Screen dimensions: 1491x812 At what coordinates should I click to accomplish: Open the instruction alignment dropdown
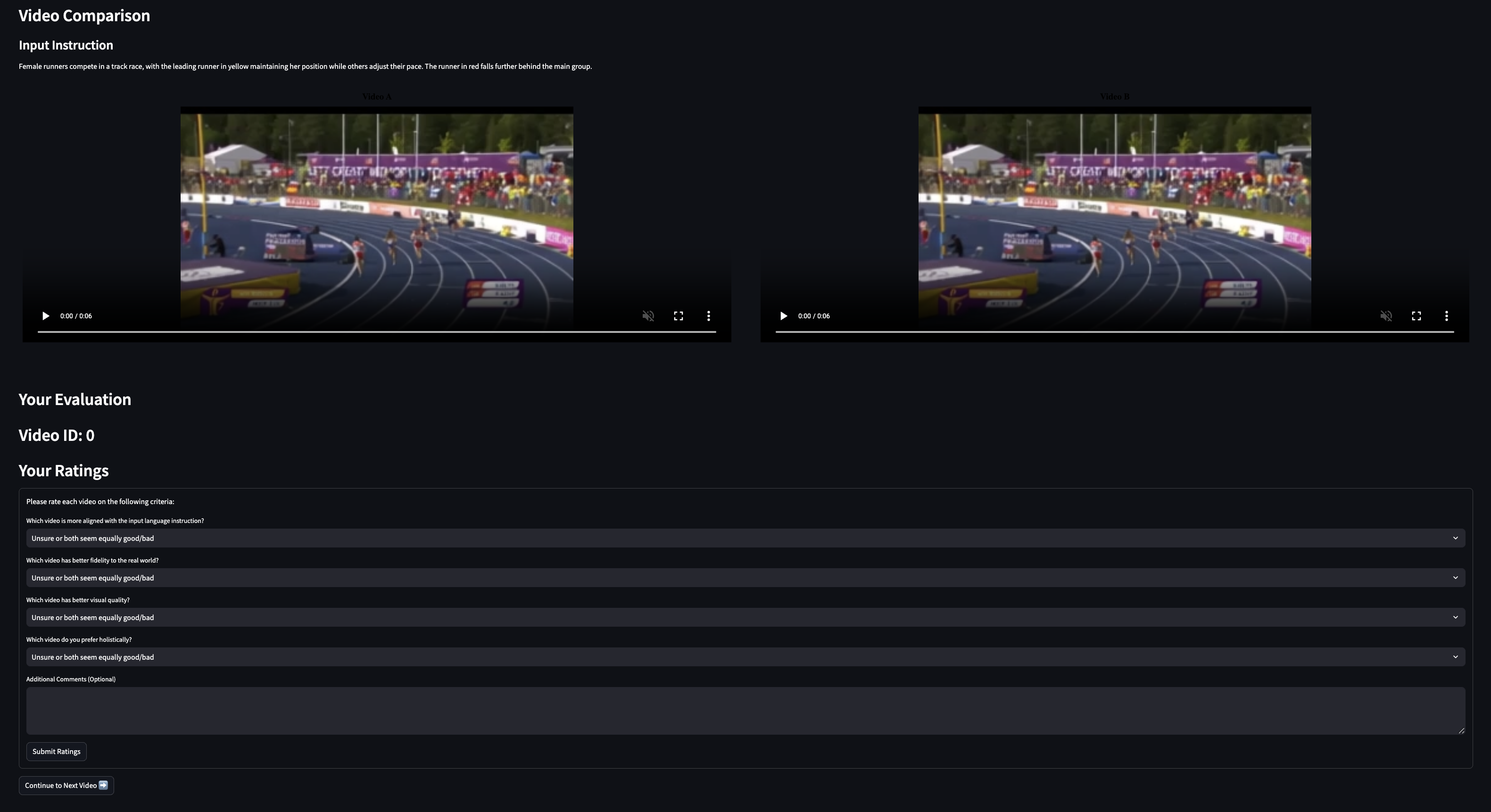click(745, 538)
